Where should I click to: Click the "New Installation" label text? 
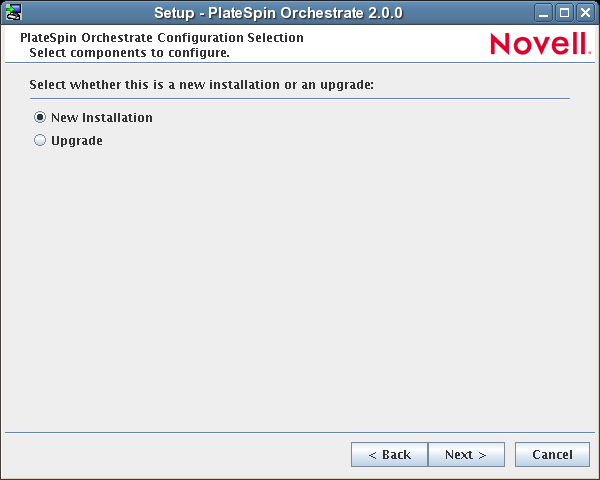[102, 118]
